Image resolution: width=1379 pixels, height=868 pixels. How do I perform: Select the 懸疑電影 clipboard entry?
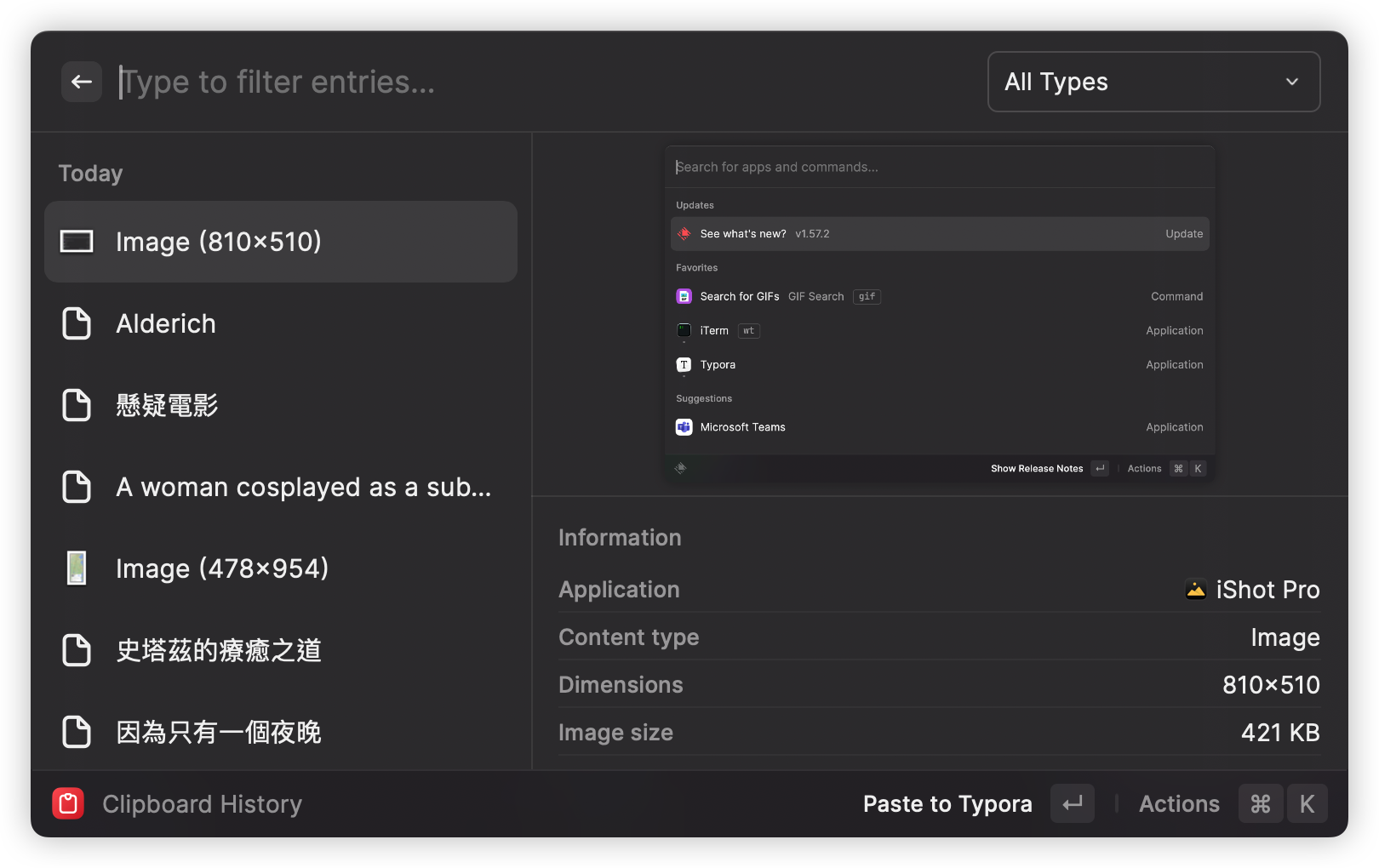pyautogui.click(x=281, y=405)
